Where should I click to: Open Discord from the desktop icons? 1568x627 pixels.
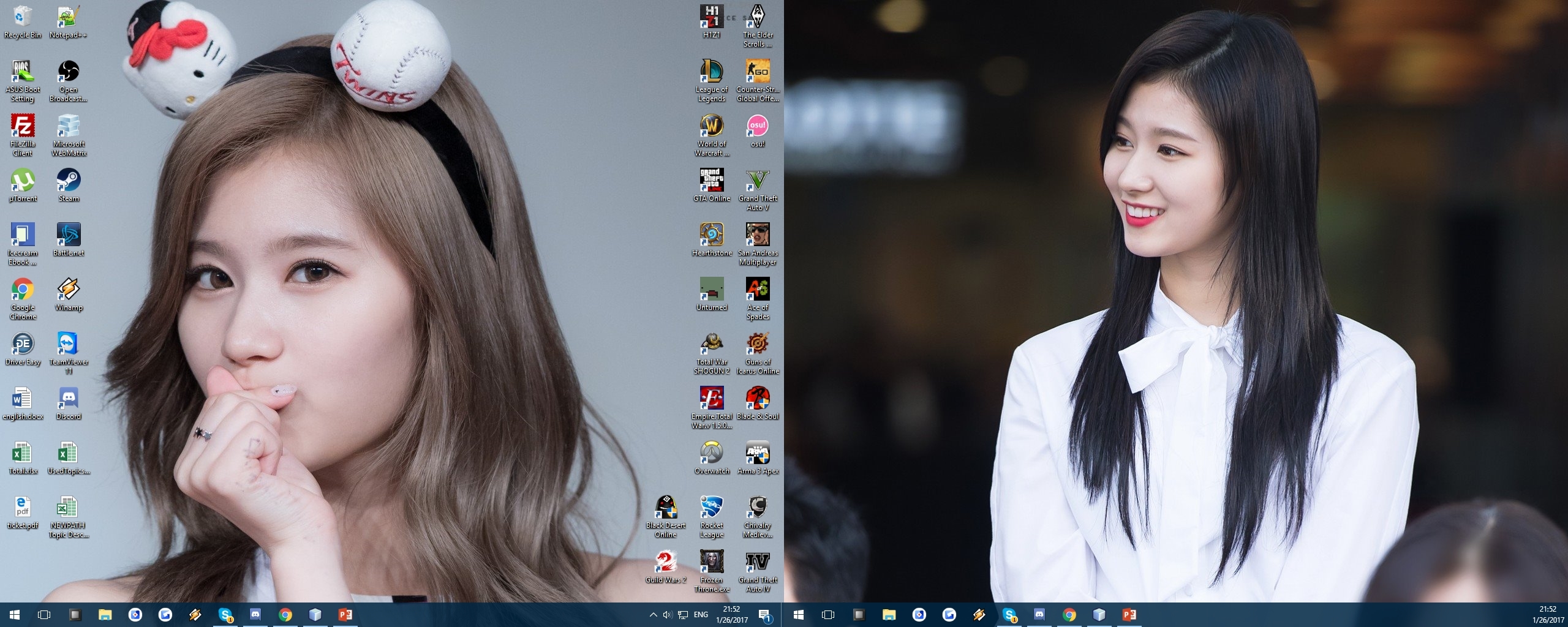pyautogui.click(x=69, y=404)
